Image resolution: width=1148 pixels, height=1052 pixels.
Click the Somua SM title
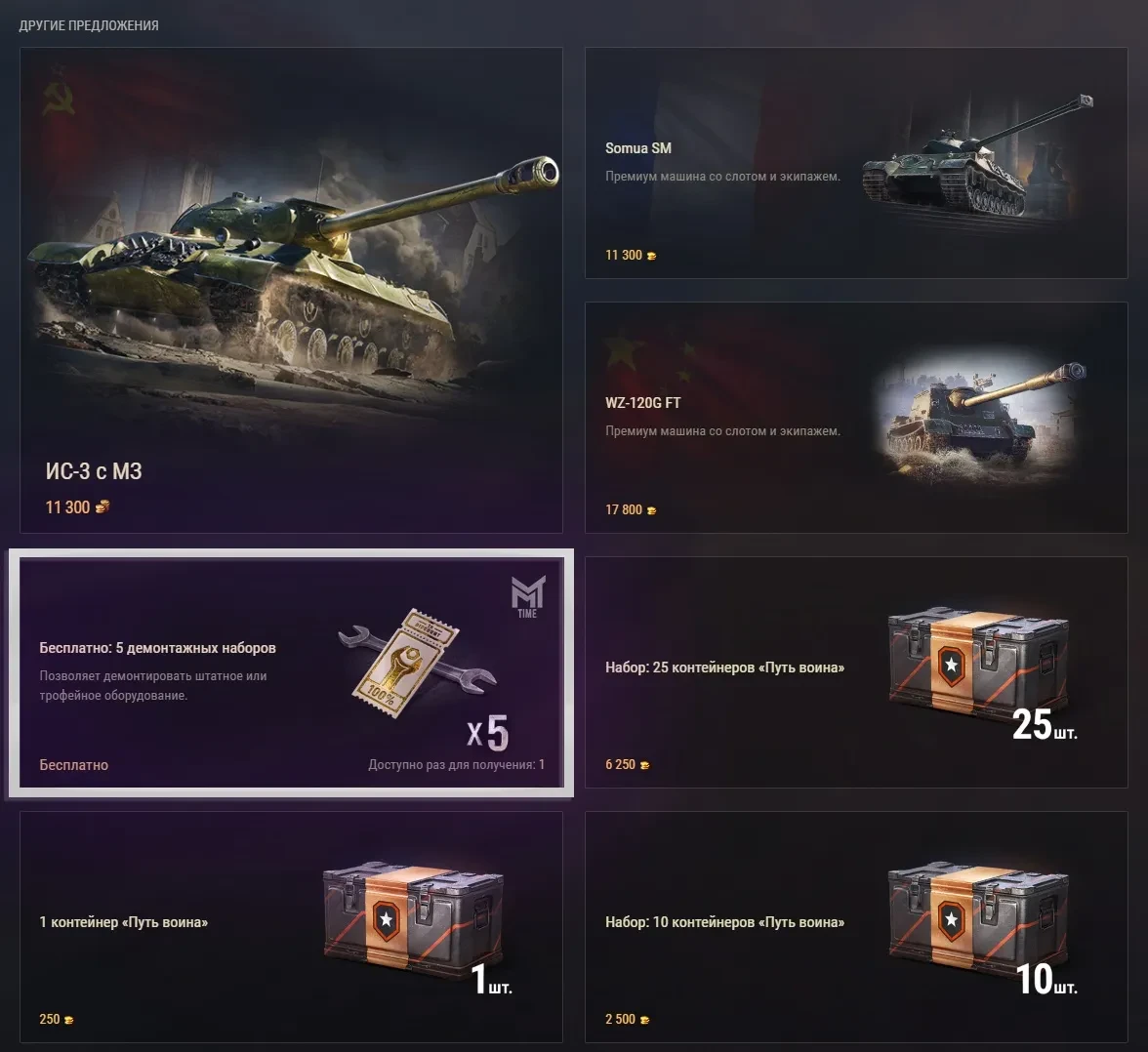tap(637, 148)
